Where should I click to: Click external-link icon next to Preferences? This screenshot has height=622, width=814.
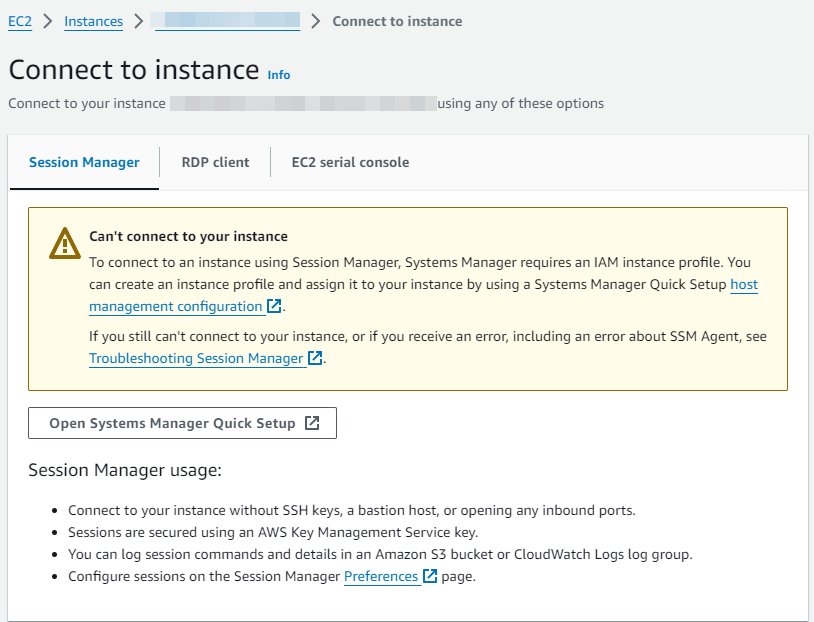430,576
